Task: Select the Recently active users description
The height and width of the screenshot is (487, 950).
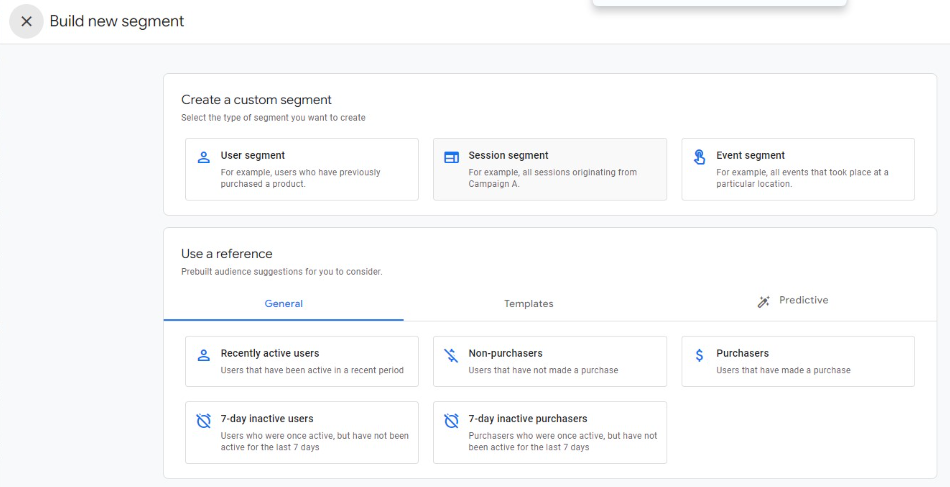Action: click(x=312, y=370)
